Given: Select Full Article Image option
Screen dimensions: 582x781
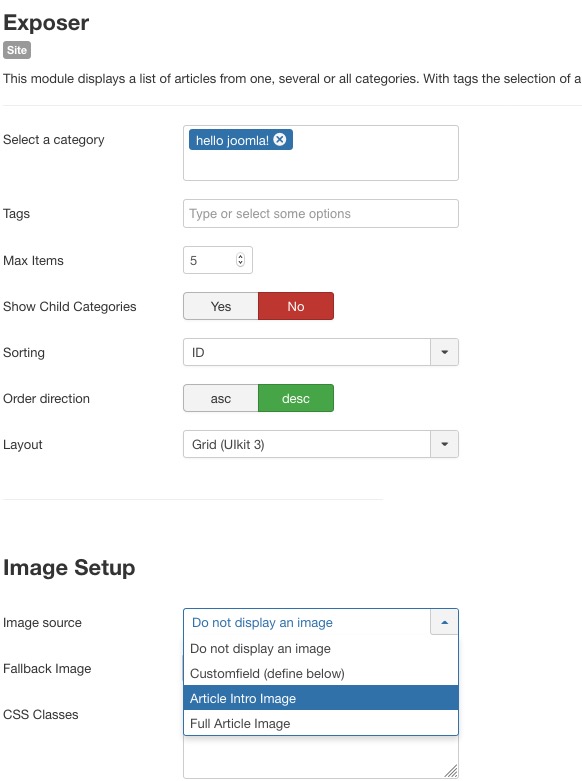Looking at the screenshot, I should tap(321, 723).
